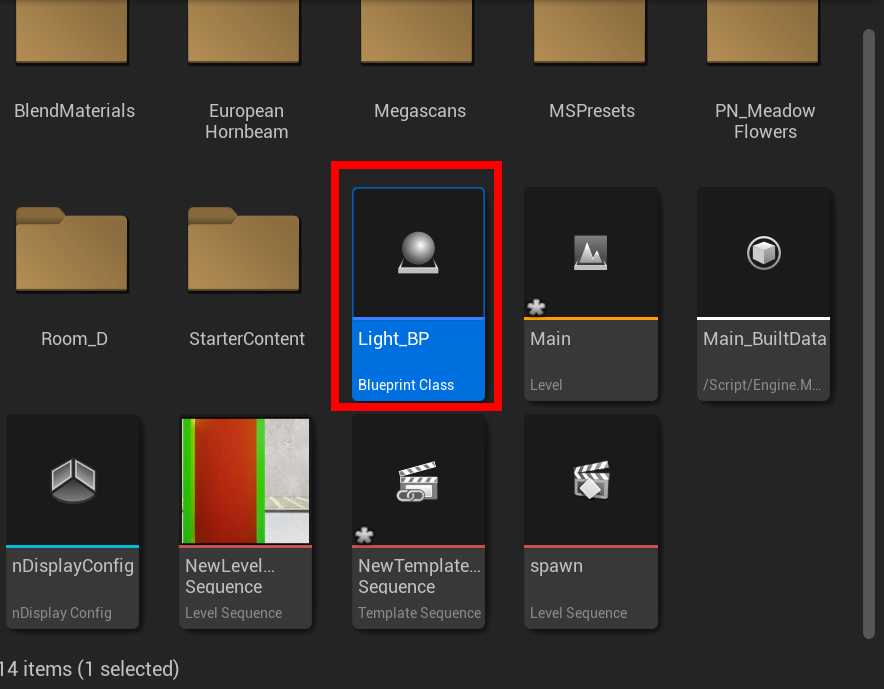Select the Main_BuiltData cube icon
This screenshot has width=884, height=689.
coord(763,253)
